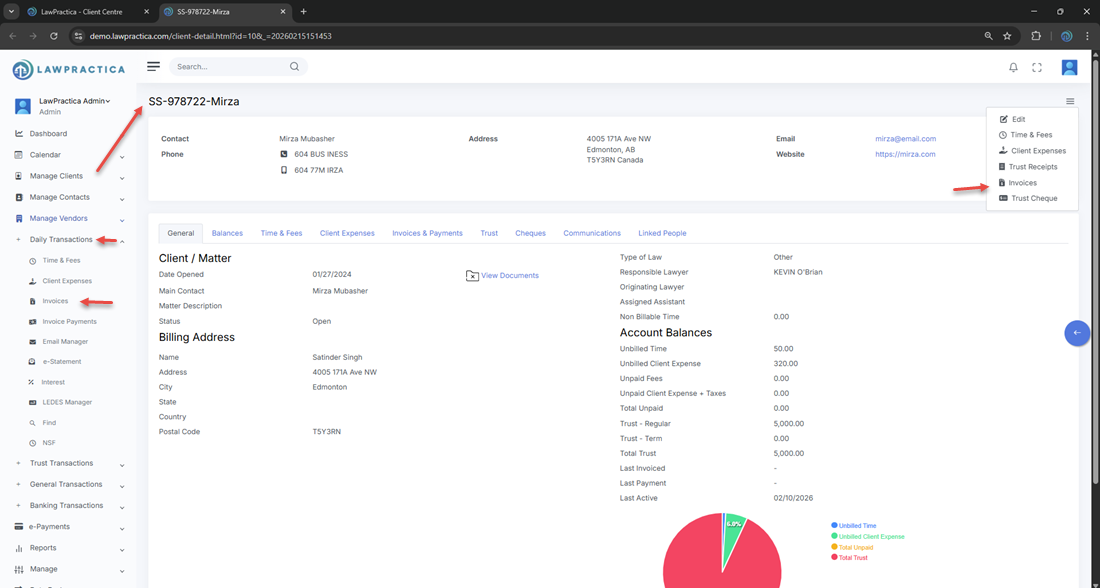Toggle Total Trust legend entry in chart
Image resolution: width=1100 pixels, height=588 pixels.
pos(853,557)
